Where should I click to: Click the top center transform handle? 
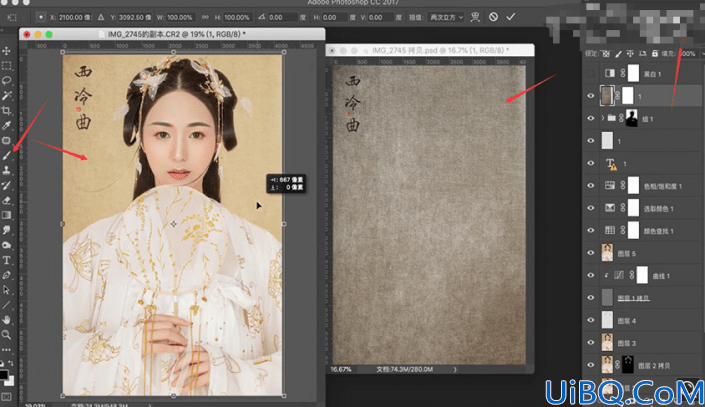(x=174, y=52)
